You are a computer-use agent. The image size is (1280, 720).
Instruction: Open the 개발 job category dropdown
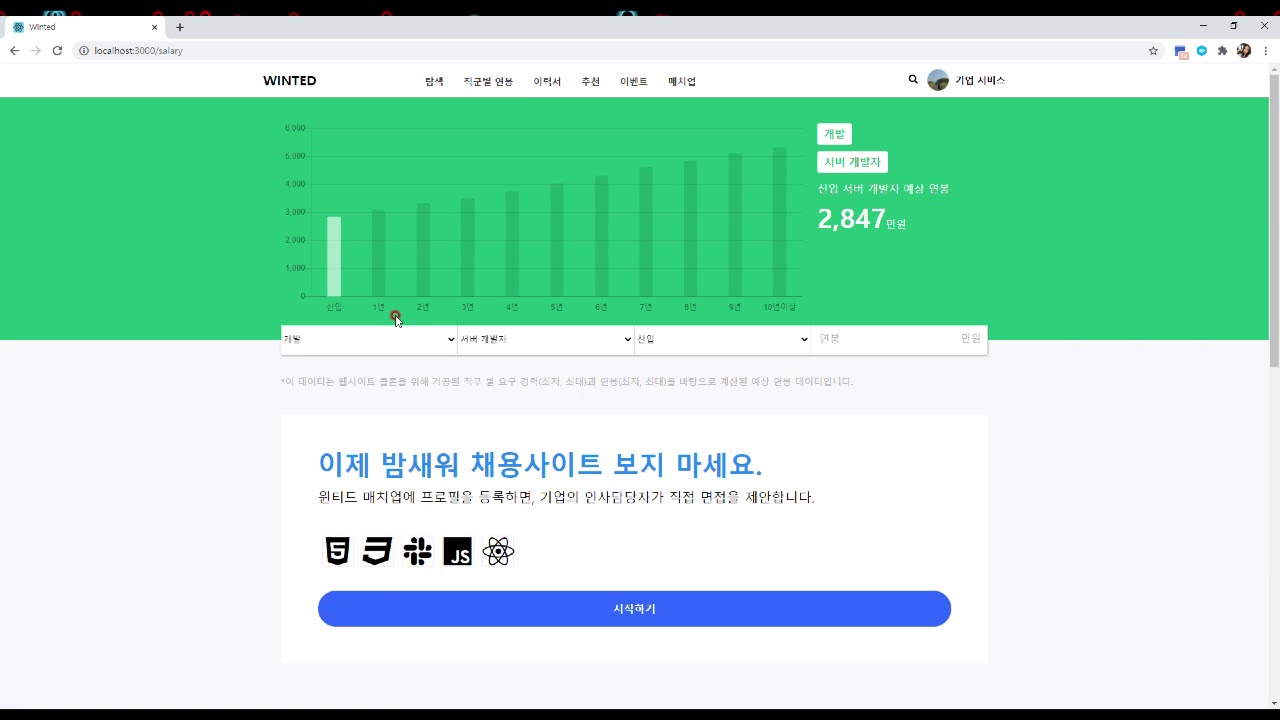[369, 339]
